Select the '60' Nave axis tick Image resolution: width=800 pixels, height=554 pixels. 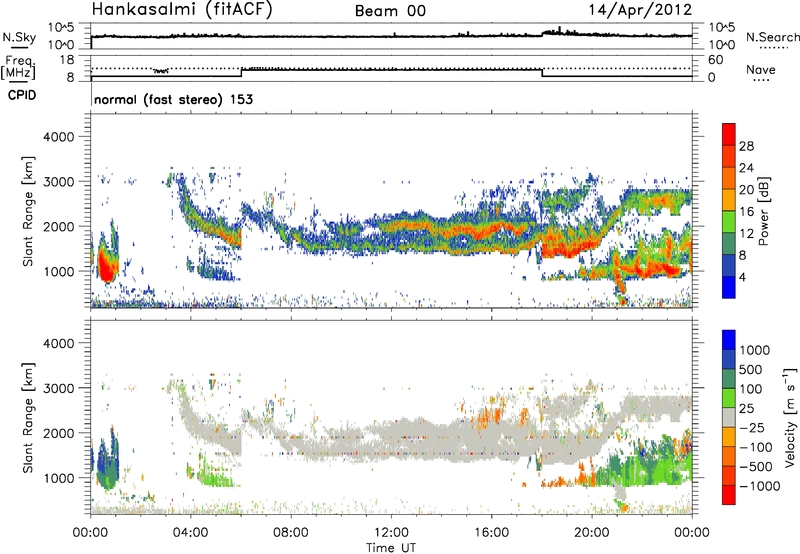[x=716, y=60]
